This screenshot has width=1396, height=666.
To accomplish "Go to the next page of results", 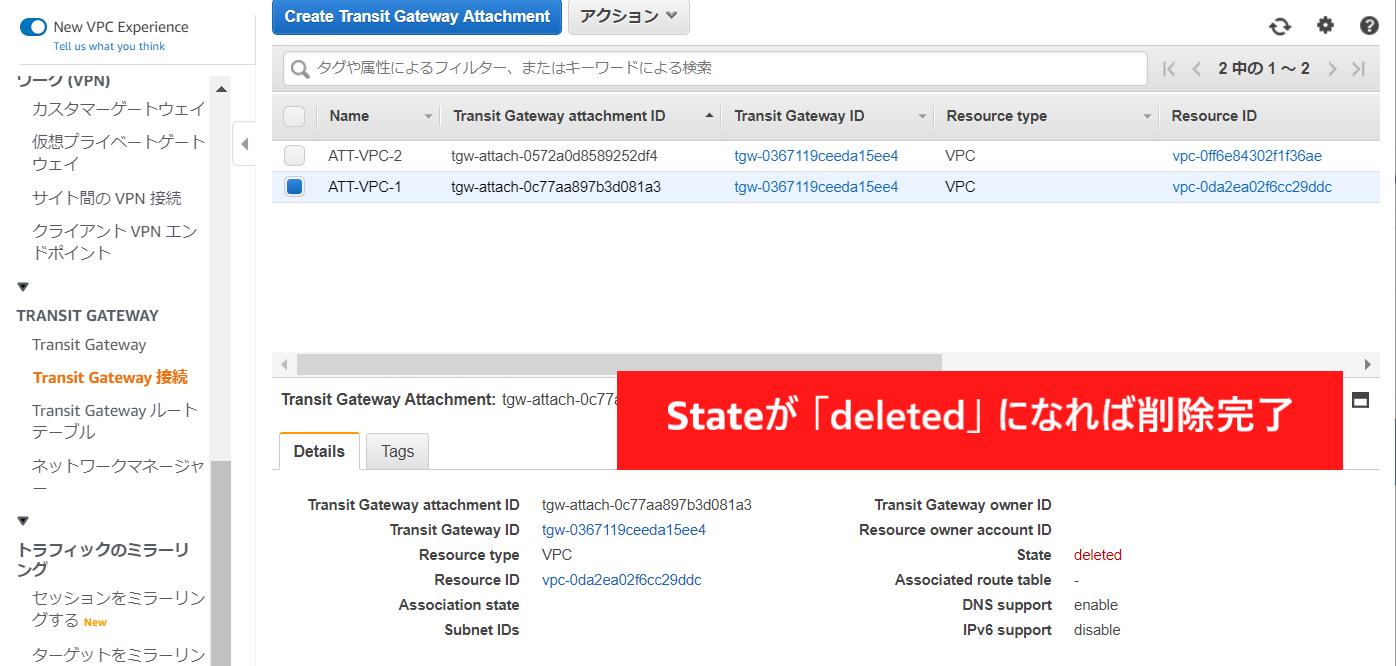I will pyautogui.click(x=1332, y=69).
